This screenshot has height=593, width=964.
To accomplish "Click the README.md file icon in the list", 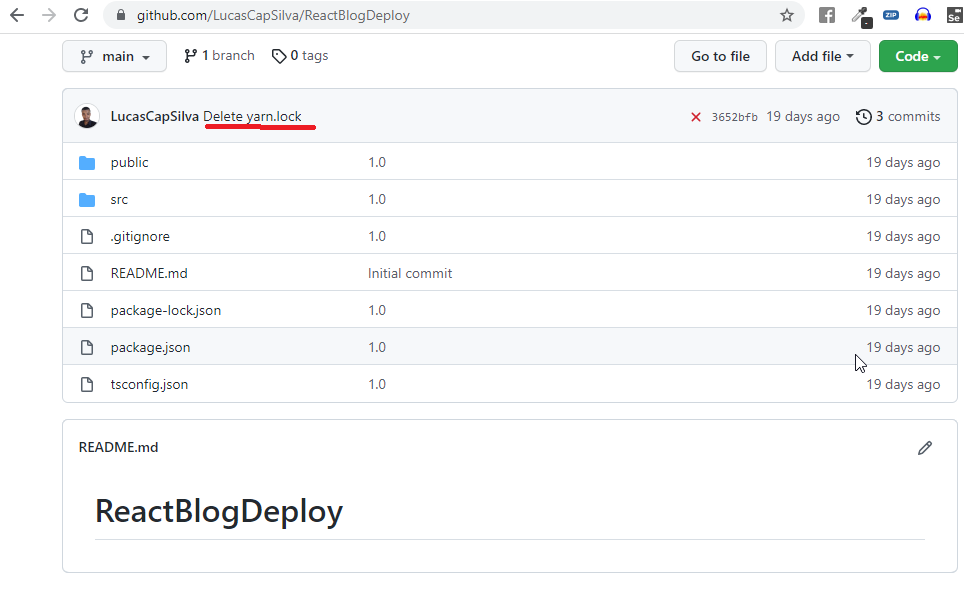I will [x=87, y=273].
